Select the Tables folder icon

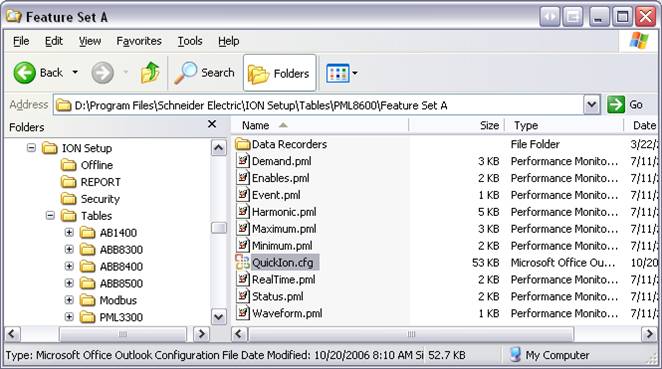pyautogui.click(x=68, y=215)
